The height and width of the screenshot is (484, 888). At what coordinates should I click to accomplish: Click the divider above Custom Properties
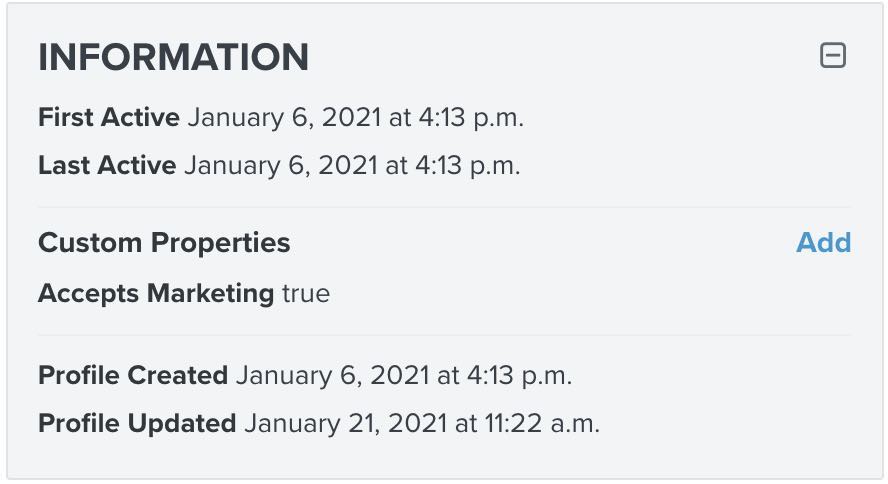click(x=444, y=207)
